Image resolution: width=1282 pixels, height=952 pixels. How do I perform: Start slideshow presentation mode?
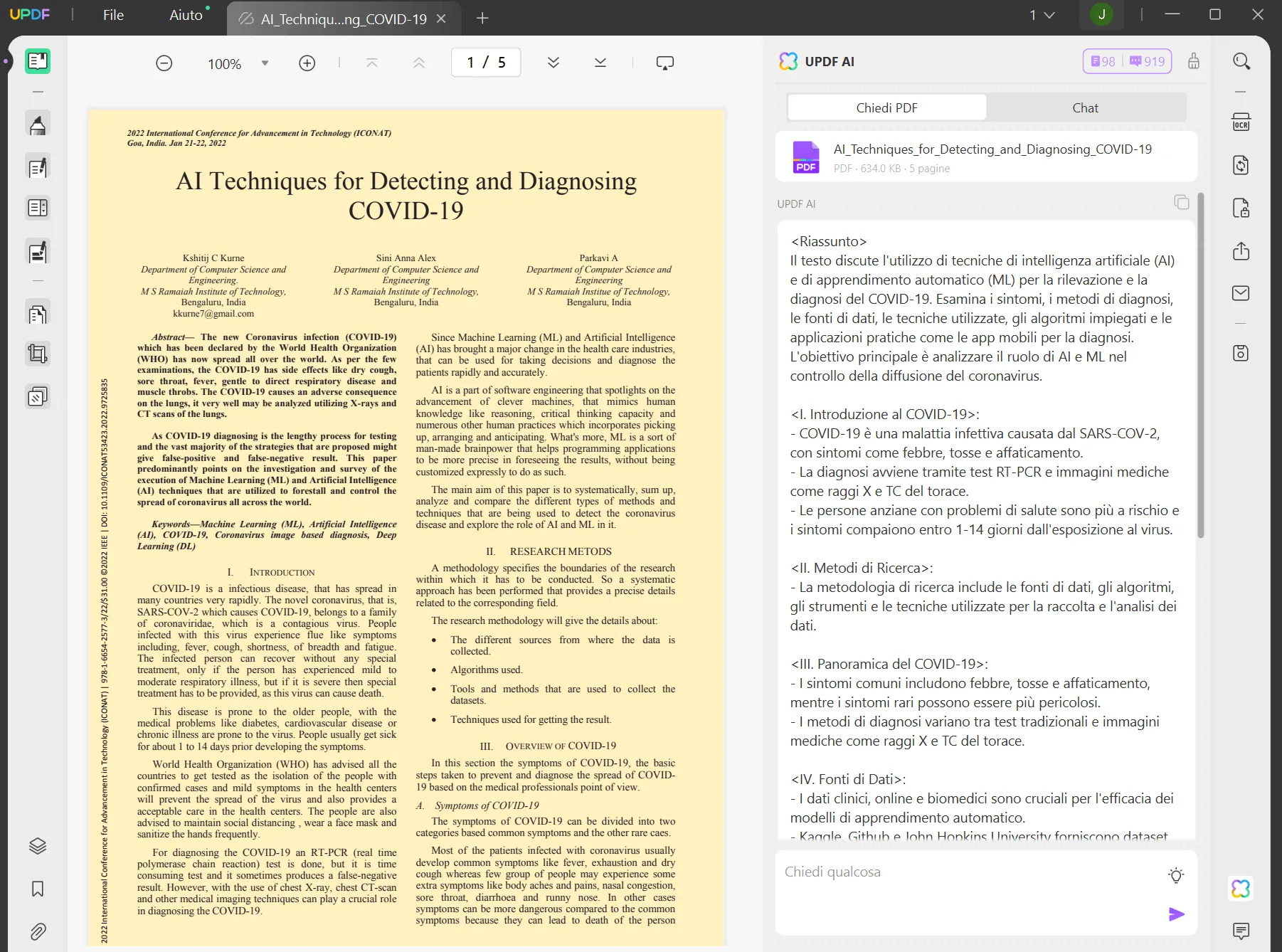click(665, 63)
